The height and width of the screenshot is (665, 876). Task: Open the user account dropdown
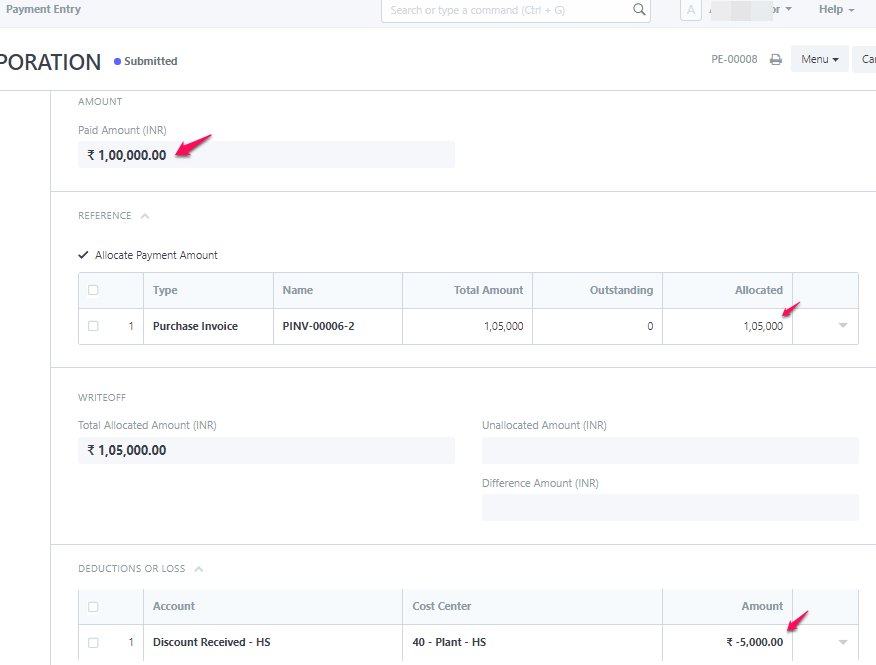pos(751,10)
